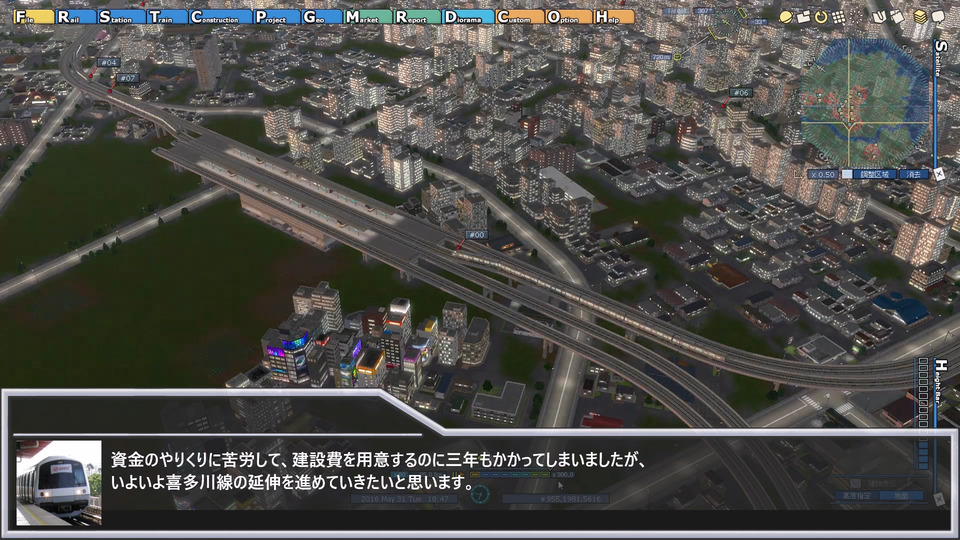
Task: Open the Report menu
Action: 417,17
